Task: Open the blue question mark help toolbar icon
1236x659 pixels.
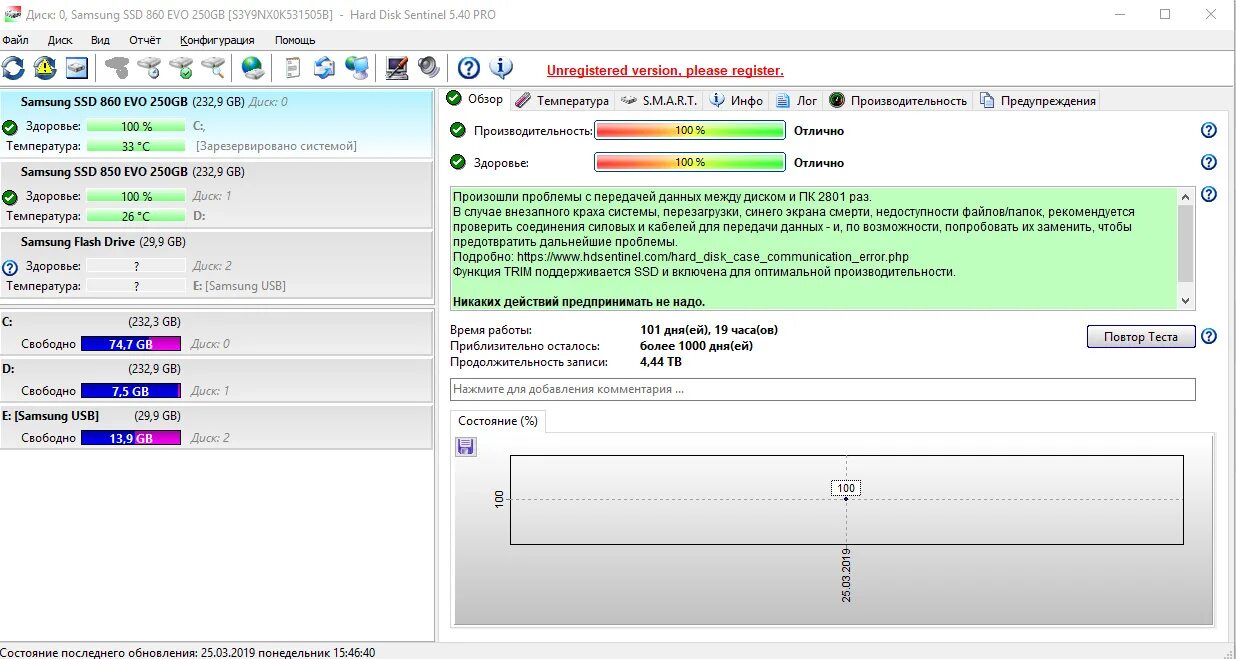Action: tap(469, 68)
